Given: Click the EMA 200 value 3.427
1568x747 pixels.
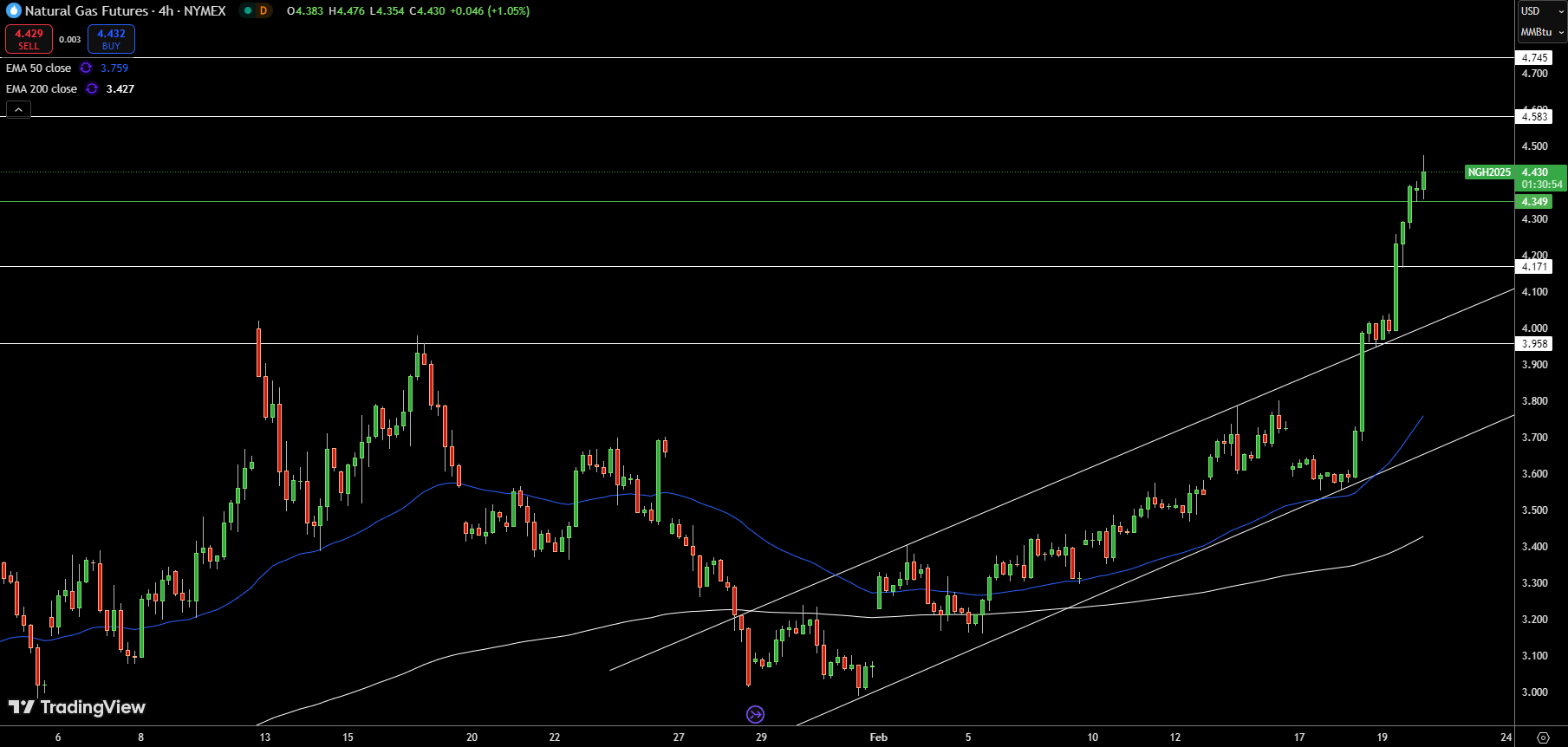Looking at the screenshot, I should [x=120, y=88].
